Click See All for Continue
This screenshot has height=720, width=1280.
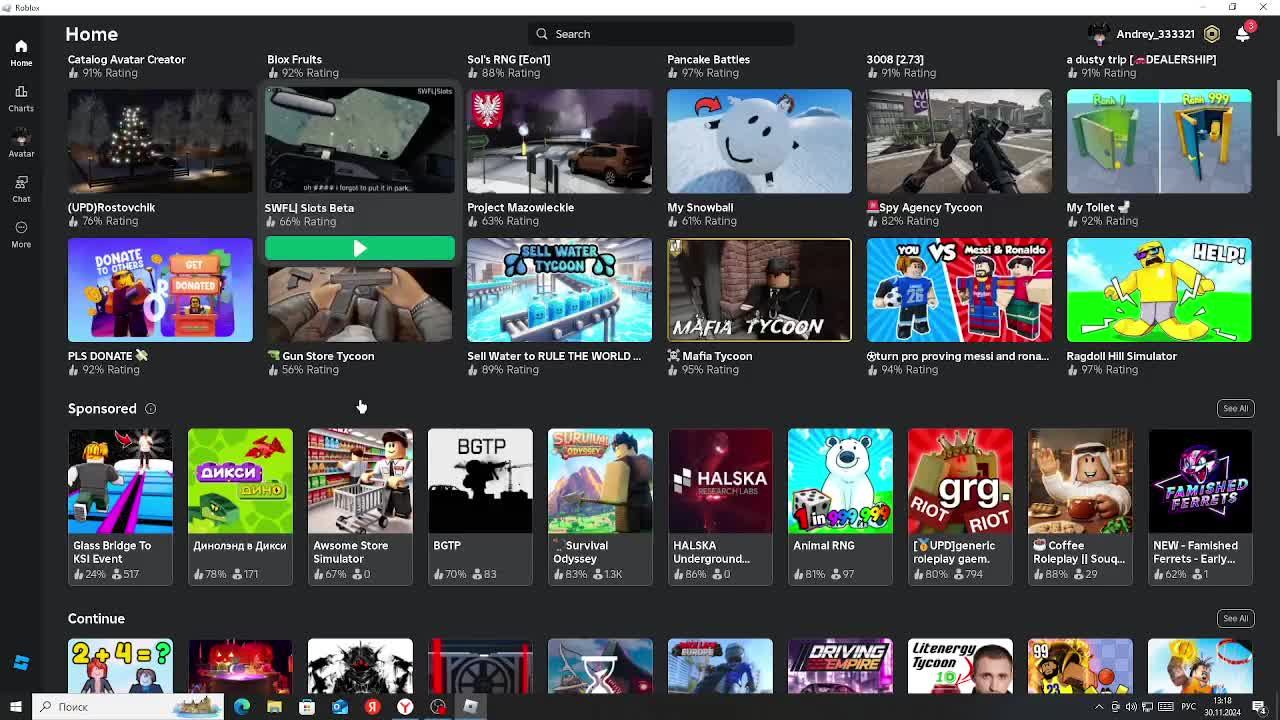(1236, 618)
